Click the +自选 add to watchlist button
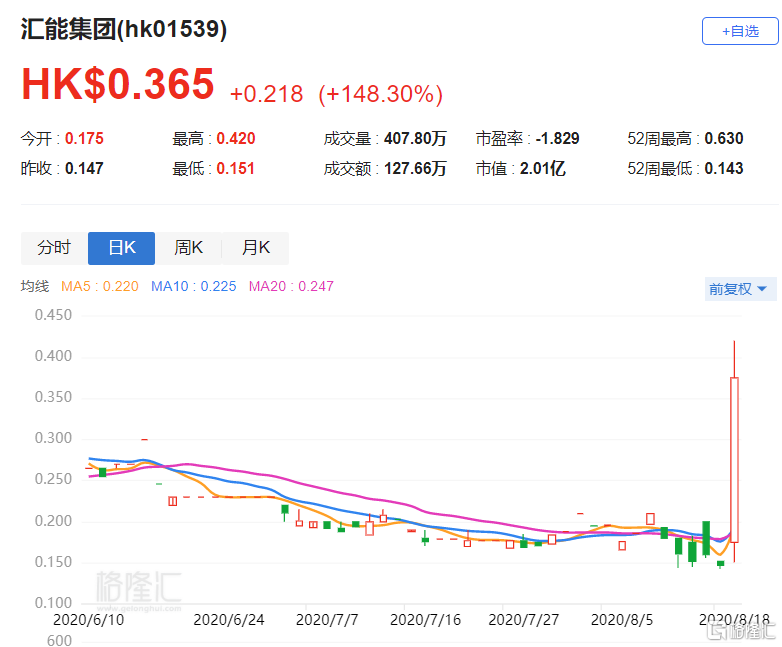 (x=740, y=31)
